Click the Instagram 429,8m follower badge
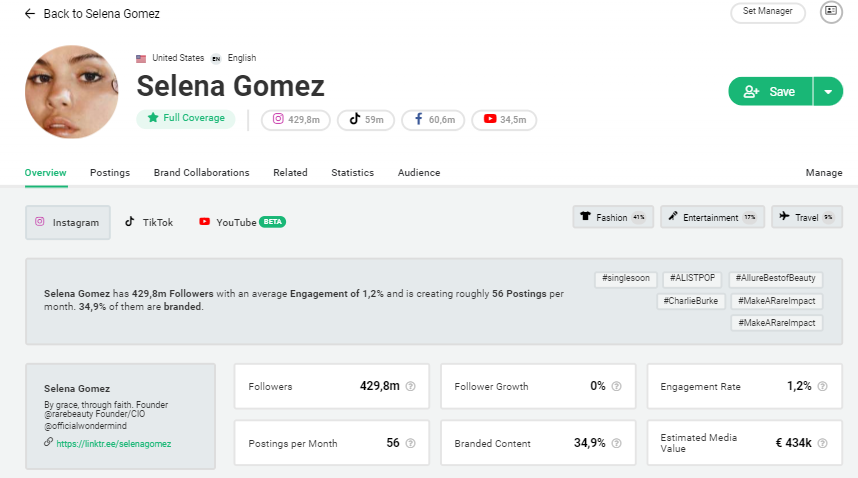This screenshot has width=858, height=478. 295,120
